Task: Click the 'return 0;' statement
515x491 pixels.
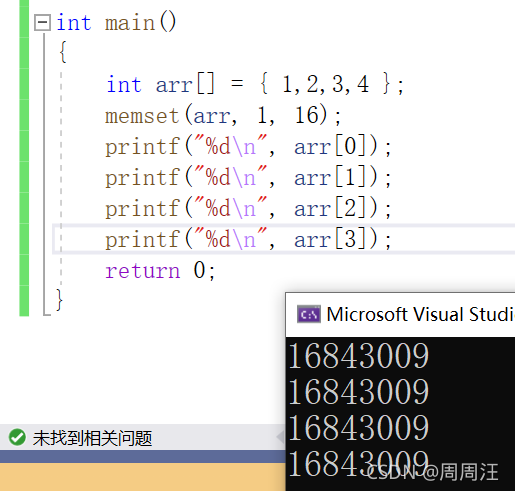Action: pos(160,270)
